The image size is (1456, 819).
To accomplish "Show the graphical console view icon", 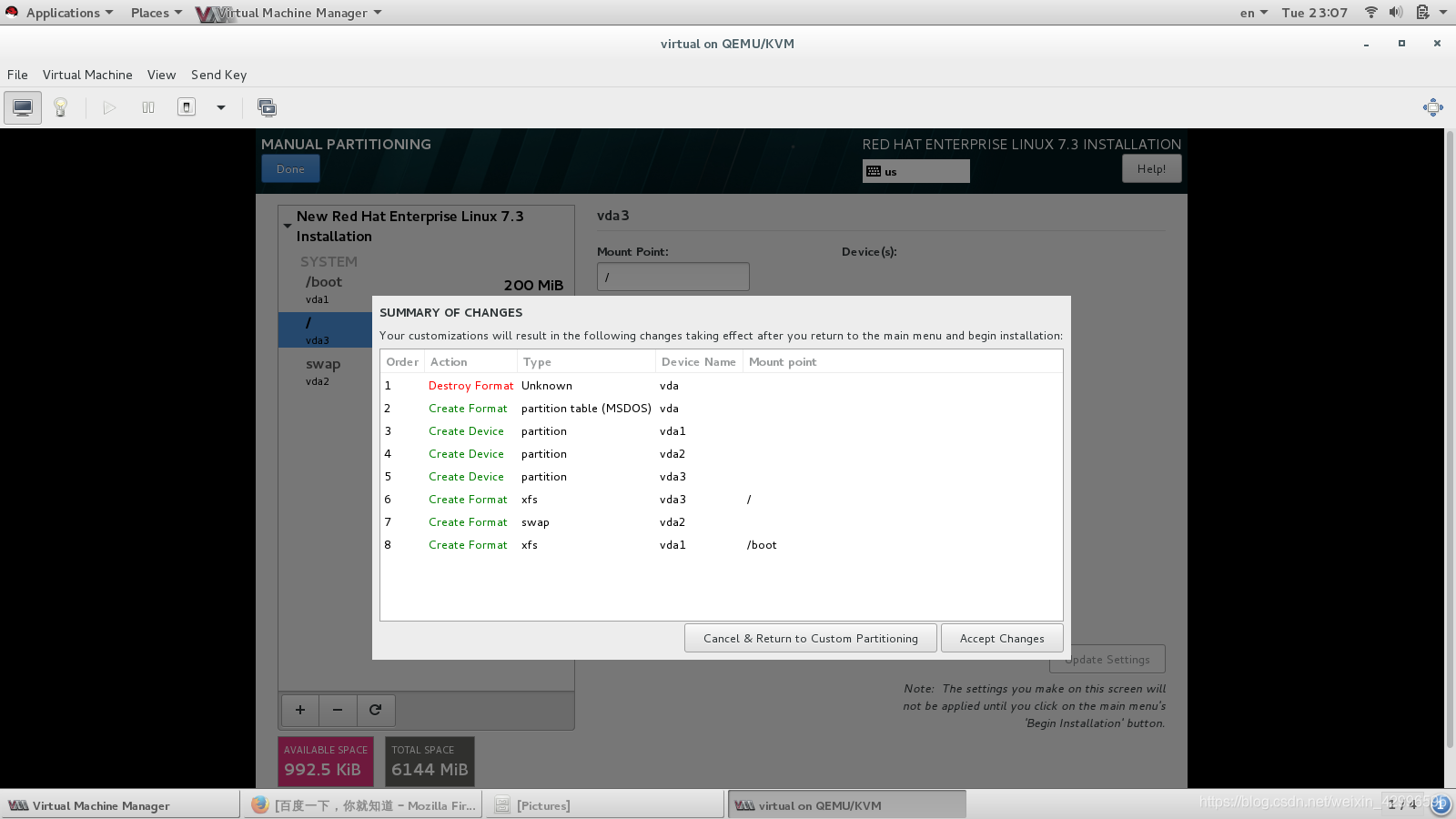I will pos(23,107).
